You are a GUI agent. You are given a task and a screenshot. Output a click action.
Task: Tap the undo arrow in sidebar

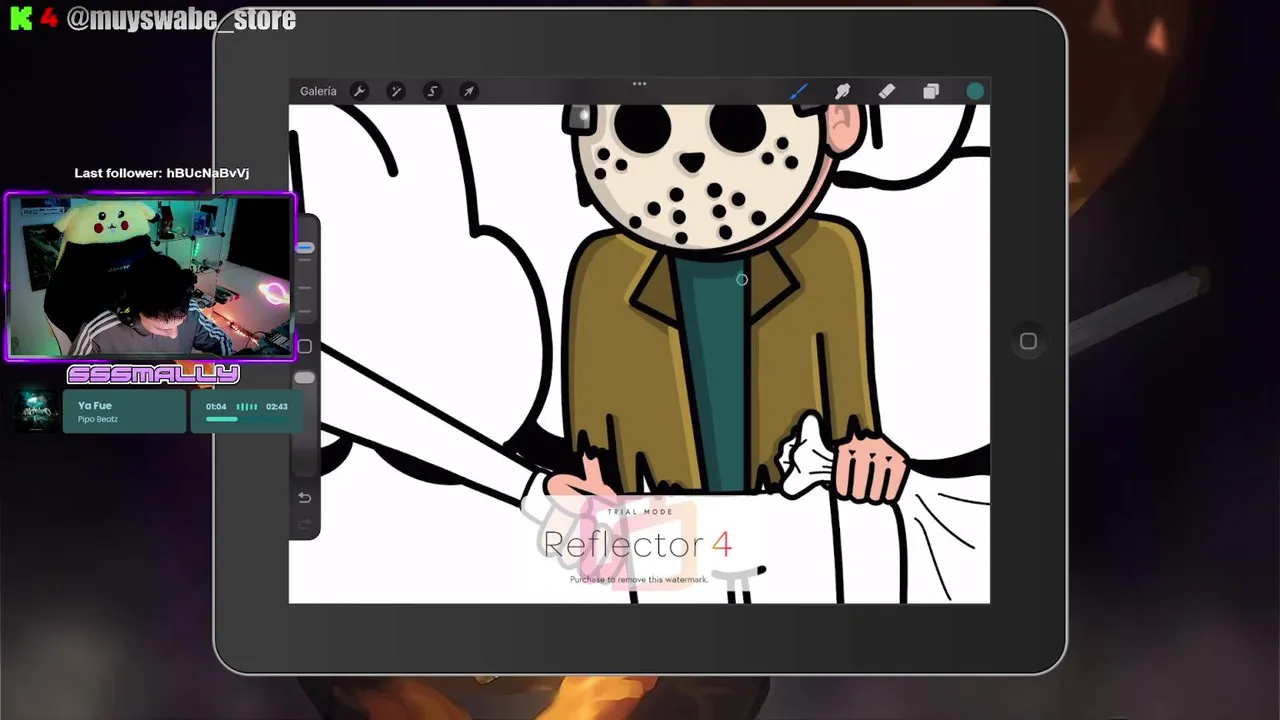(304, 498)
